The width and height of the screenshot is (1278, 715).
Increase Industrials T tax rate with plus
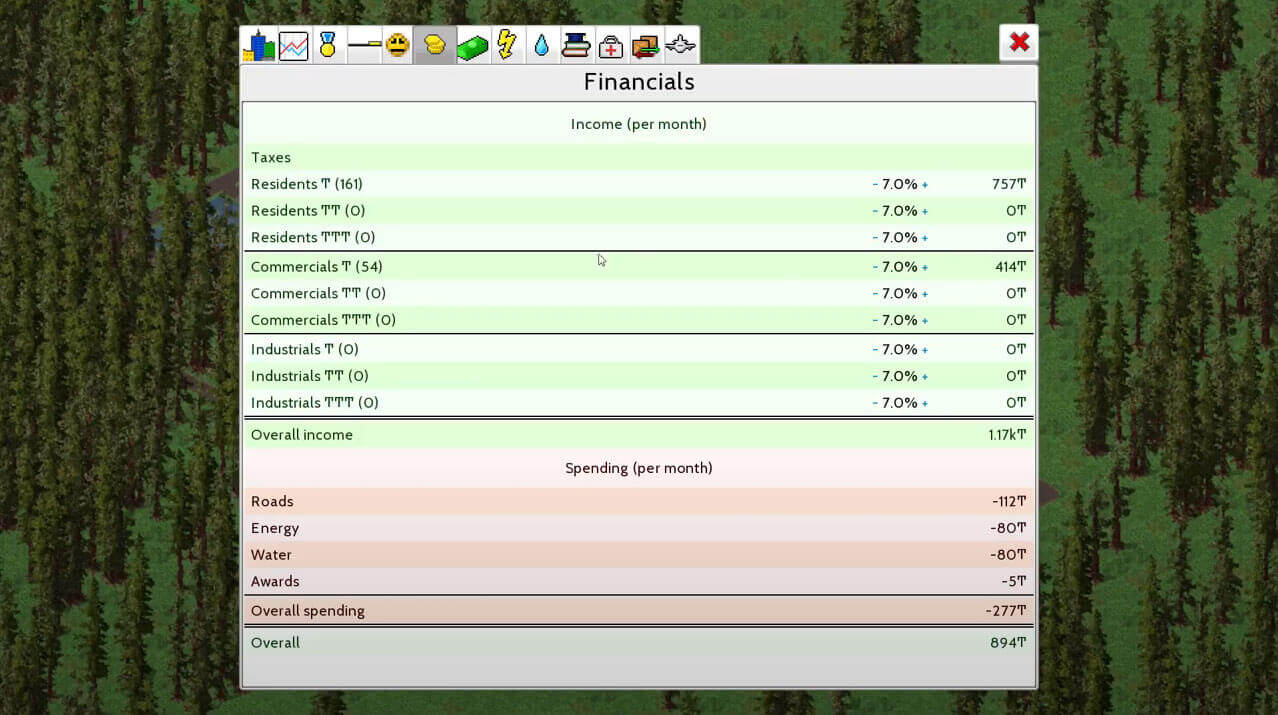(x=925, y=350)
